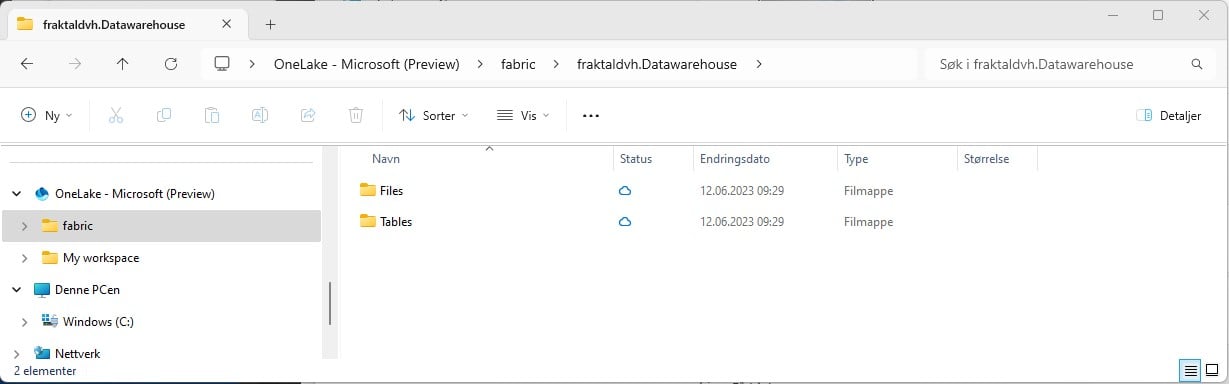Click the paste clipboard icon

click(x=212, y=115)
